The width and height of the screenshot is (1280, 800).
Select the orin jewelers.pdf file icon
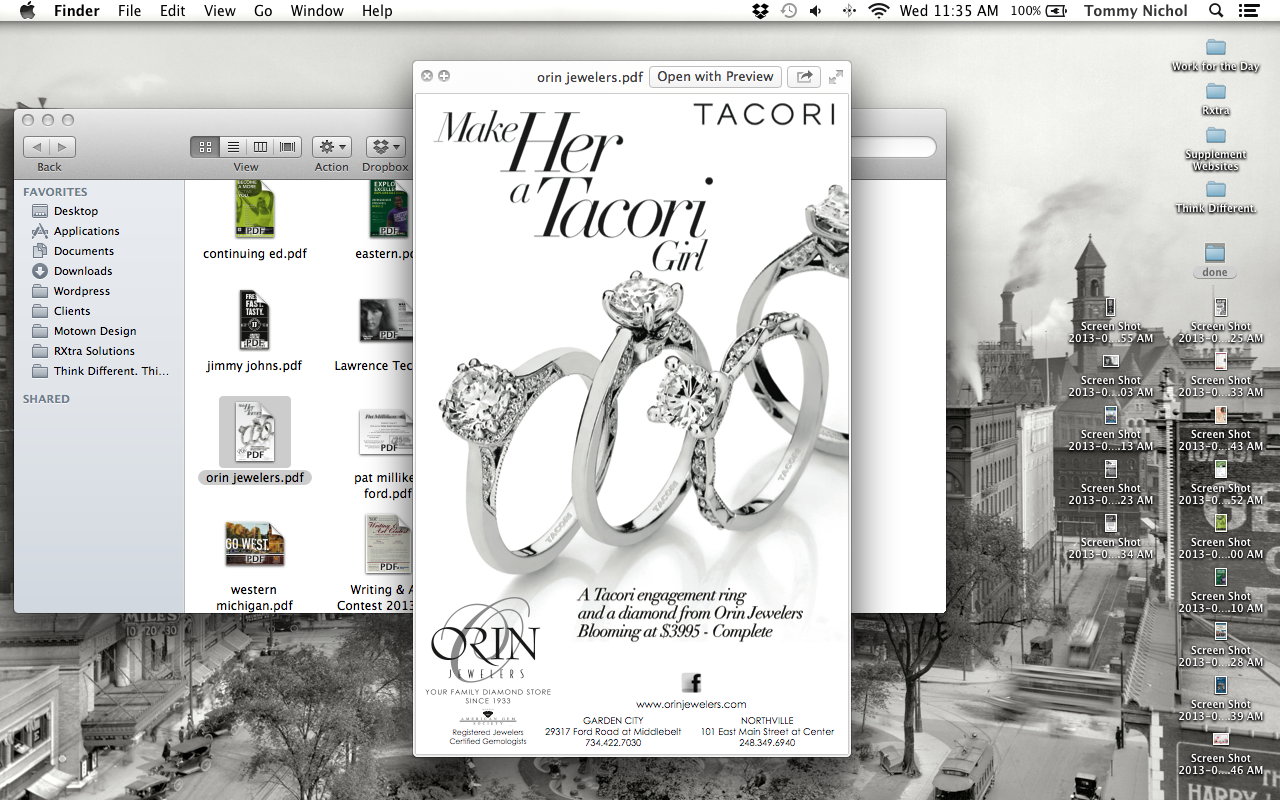point(255,431)
